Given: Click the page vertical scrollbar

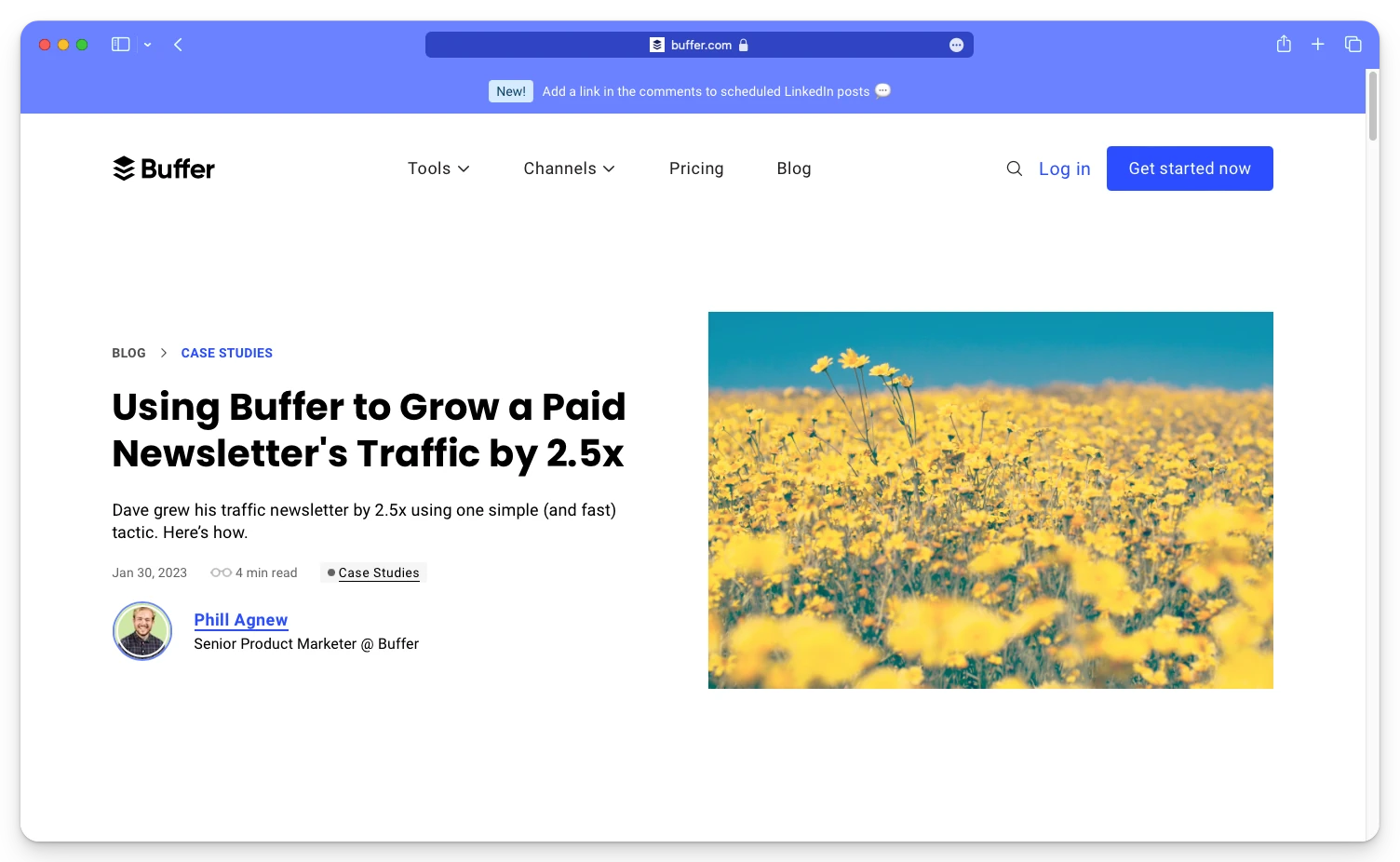Looking at the screenshot, I should 1373,105.
